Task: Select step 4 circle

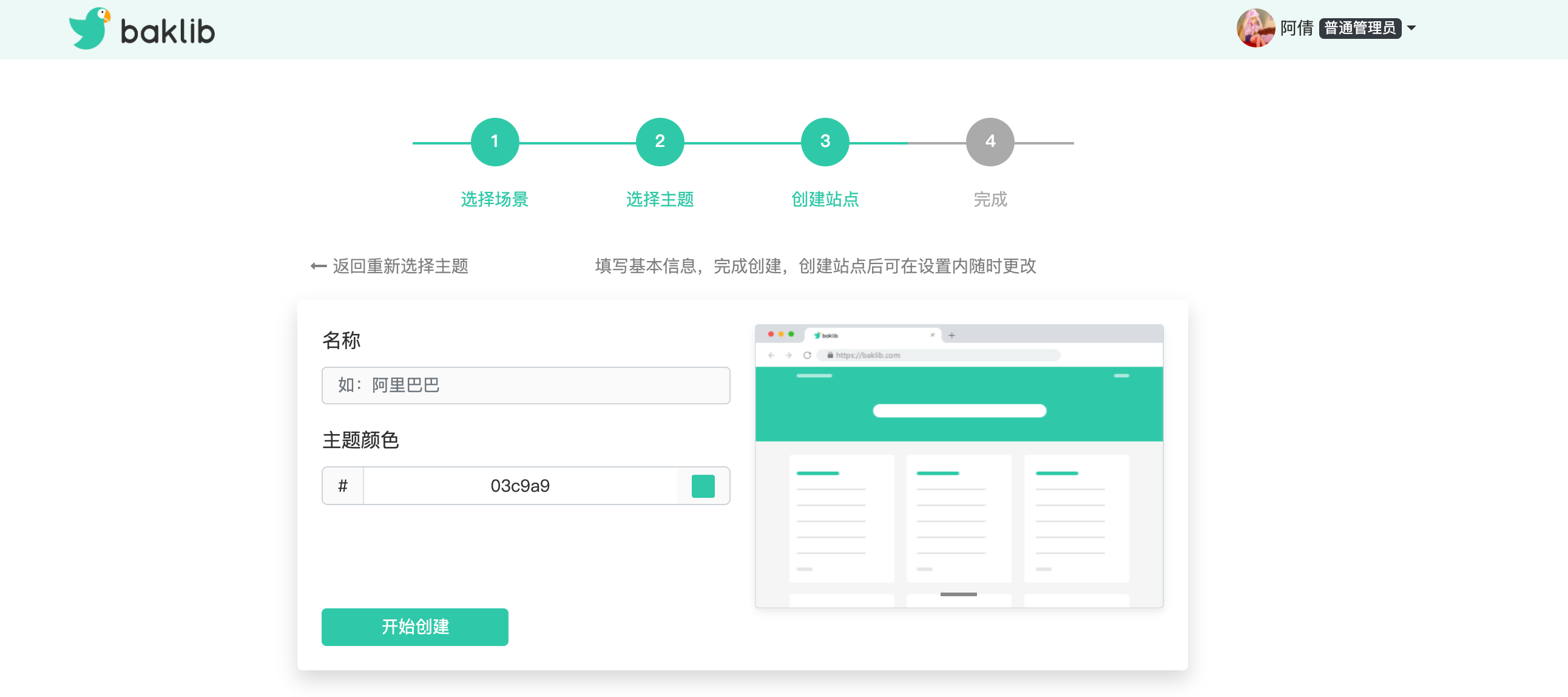Action: (990, 141)
